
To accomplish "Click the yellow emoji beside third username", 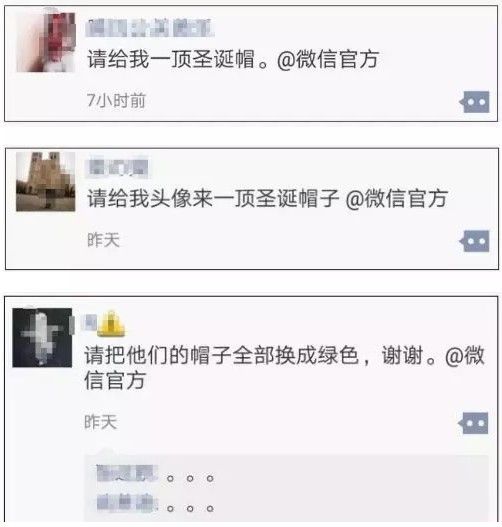I will pos(111,323).
